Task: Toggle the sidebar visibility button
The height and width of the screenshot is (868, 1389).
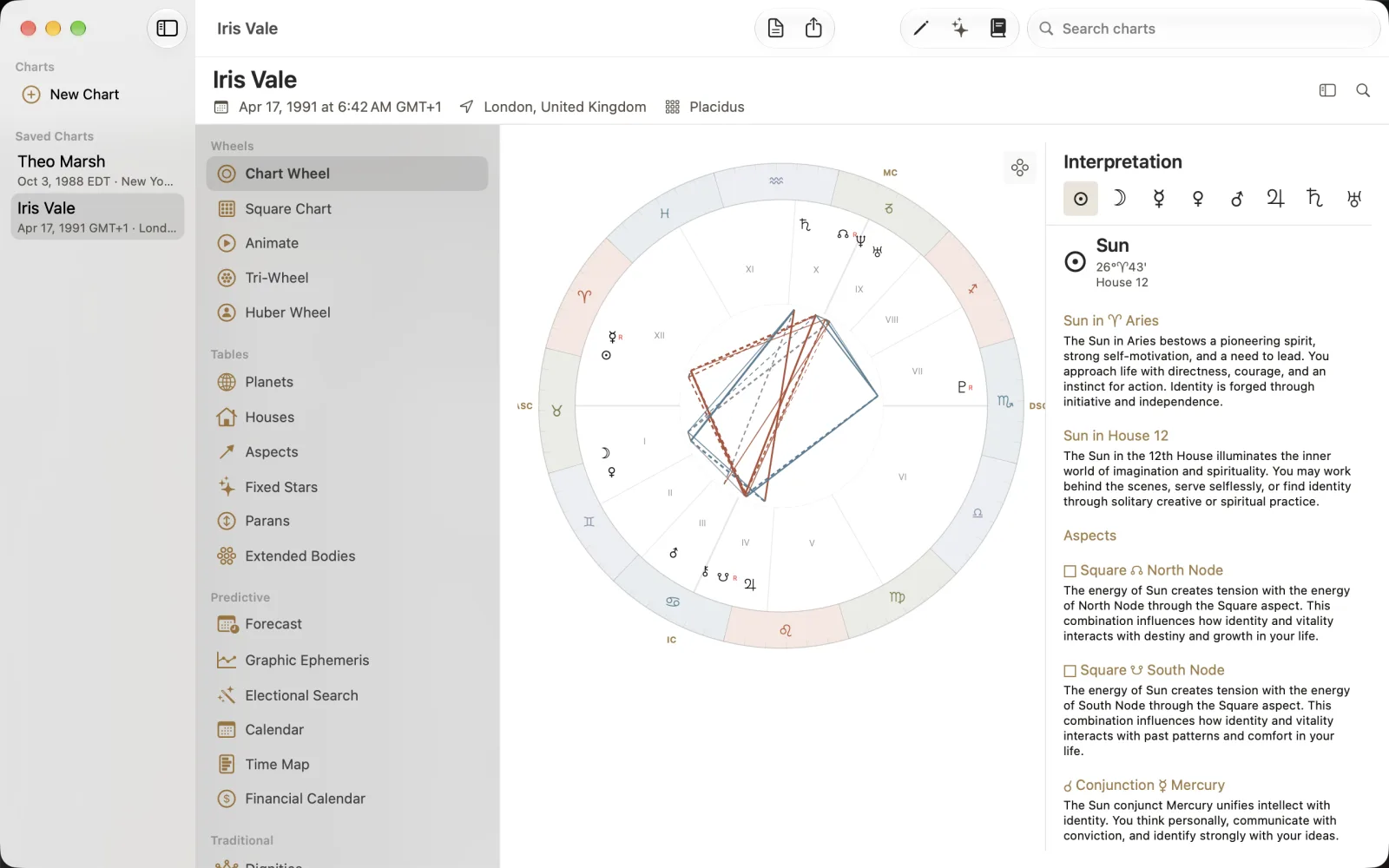Action: [x=167, y=29]
